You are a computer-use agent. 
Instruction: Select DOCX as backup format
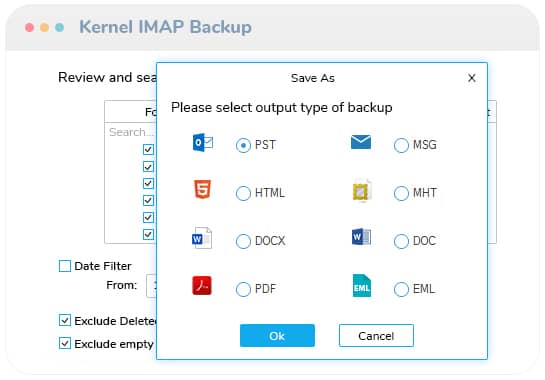(243, 241)
